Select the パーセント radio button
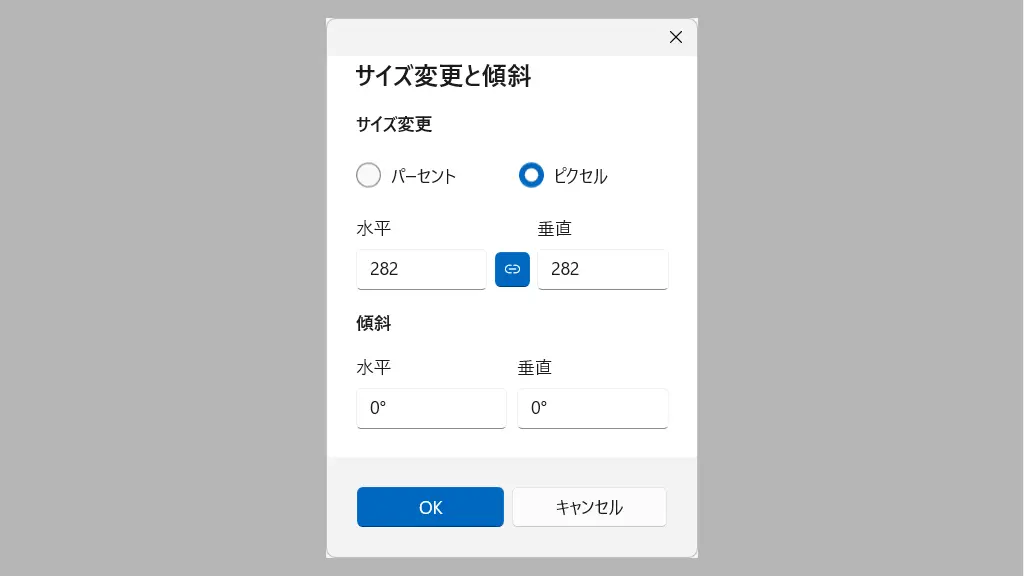Screen dimensions: 1024x576 click(369, 175)
